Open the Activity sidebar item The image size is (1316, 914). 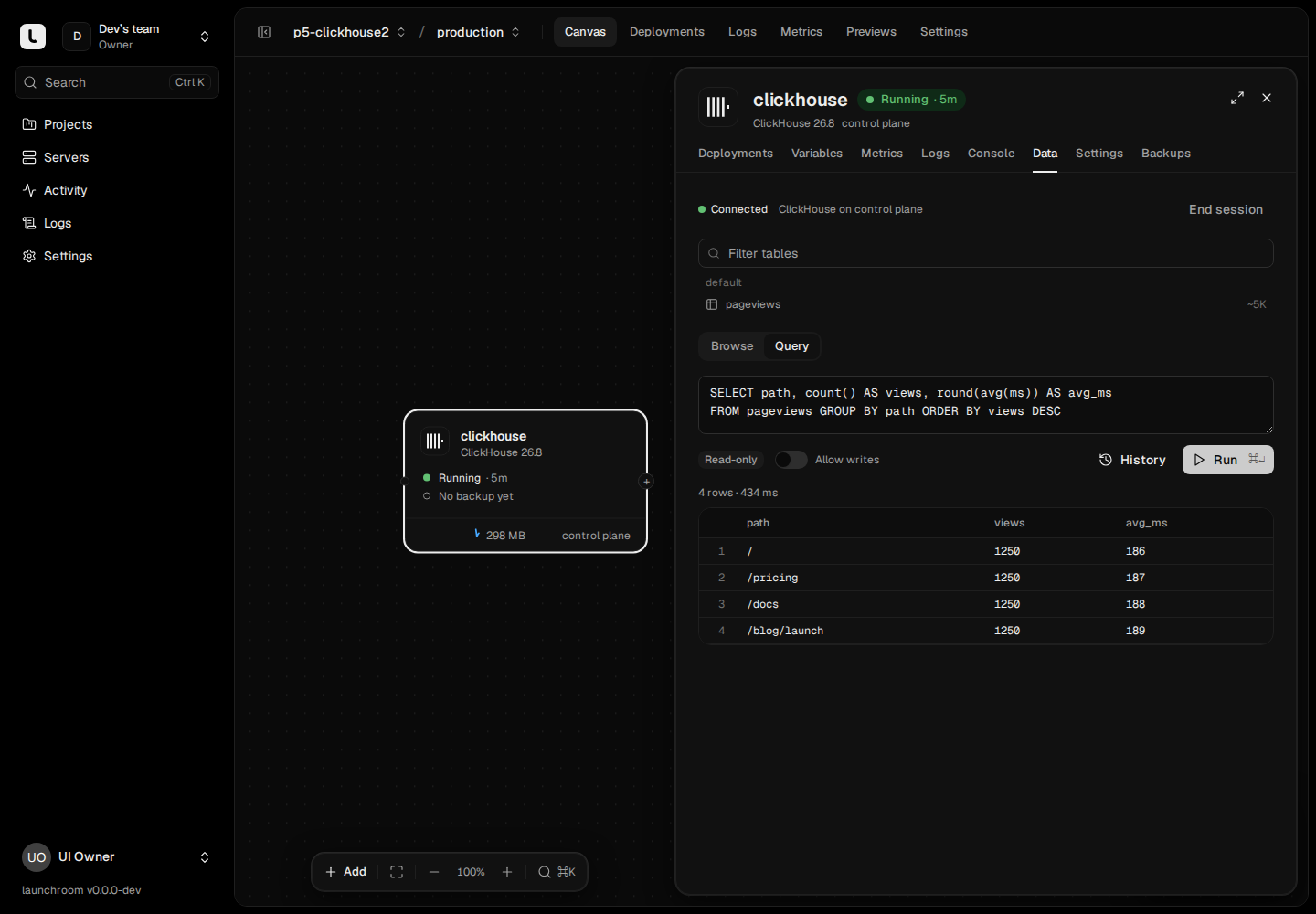pyautogui.click(x=117, y=190)
